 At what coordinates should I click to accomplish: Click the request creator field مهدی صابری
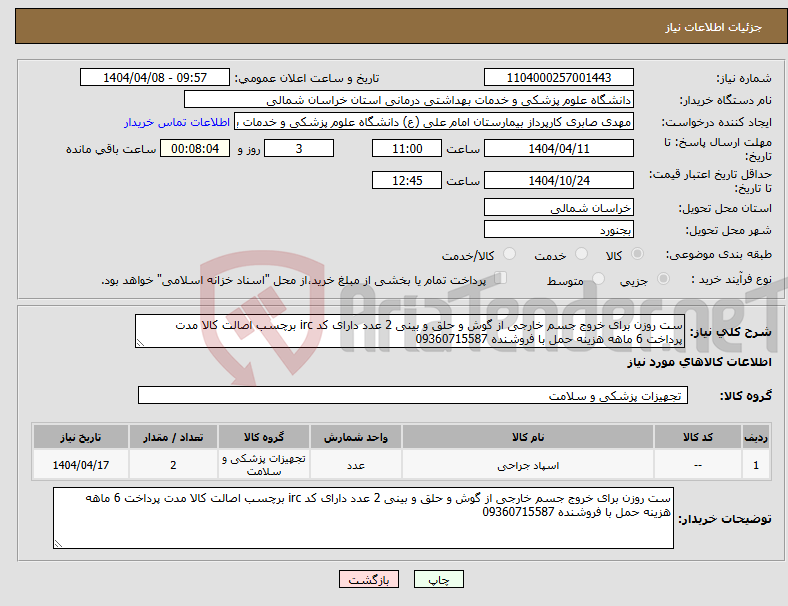(x=434, y=122)
